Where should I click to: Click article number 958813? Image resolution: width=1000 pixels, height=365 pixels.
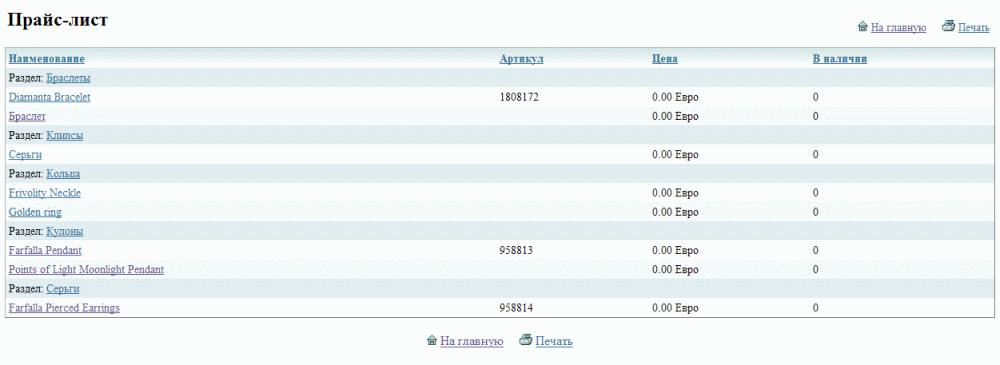(517, 250)
